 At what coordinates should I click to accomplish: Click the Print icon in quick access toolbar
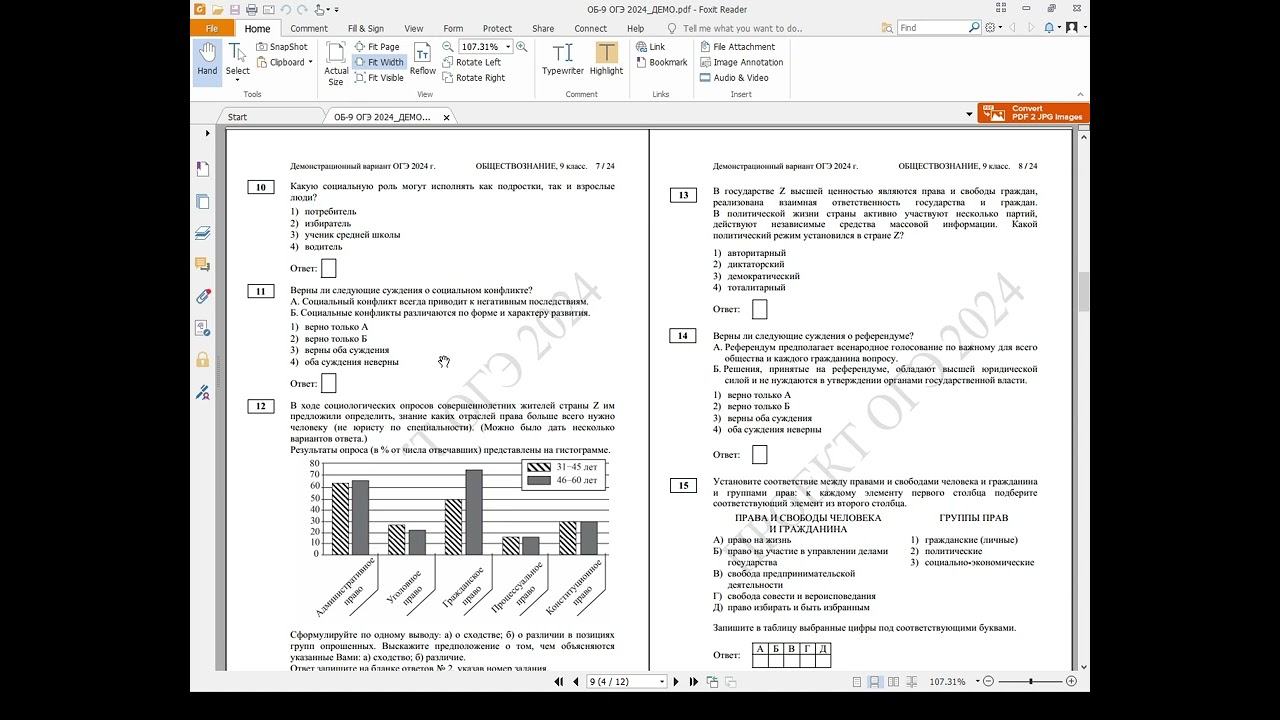(x=251, y=10)
